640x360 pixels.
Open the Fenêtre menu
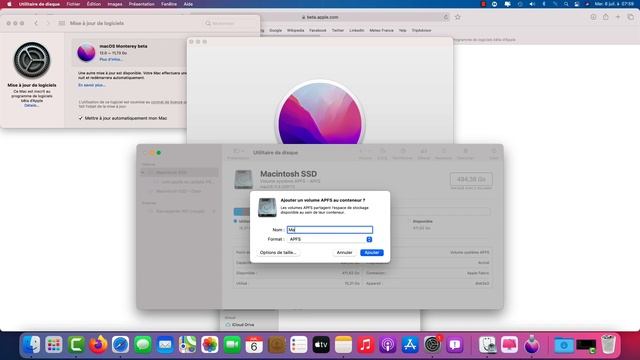[x=169, y=4]
